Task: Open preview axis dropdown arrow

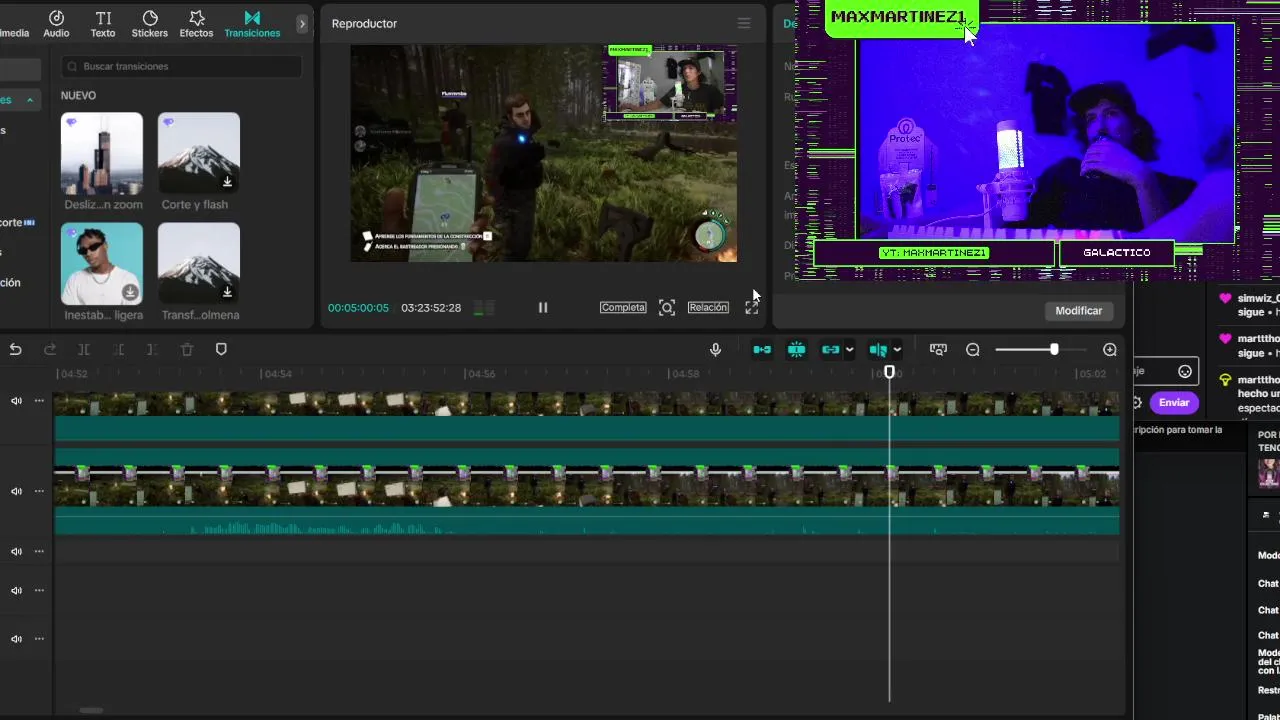Action: pyautogui.click(x=897, y=349)
